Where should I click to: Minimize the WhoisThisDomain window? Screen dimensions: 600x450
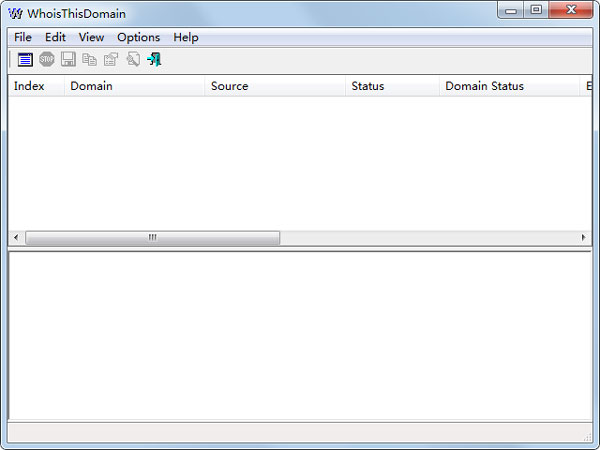point(510,10)
